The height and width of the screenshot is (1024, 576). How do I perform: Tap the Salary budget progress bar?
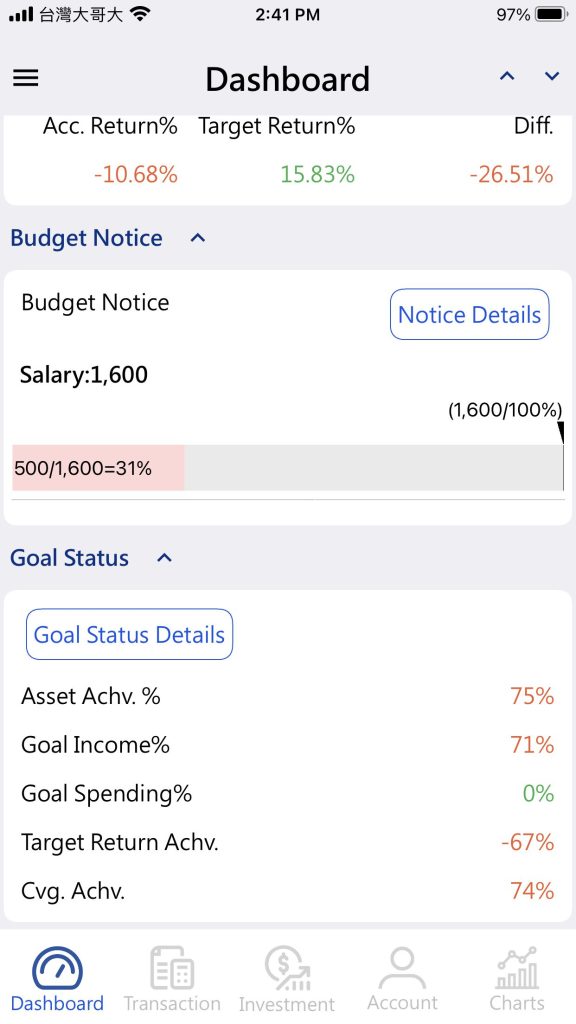tap(288, 468)
